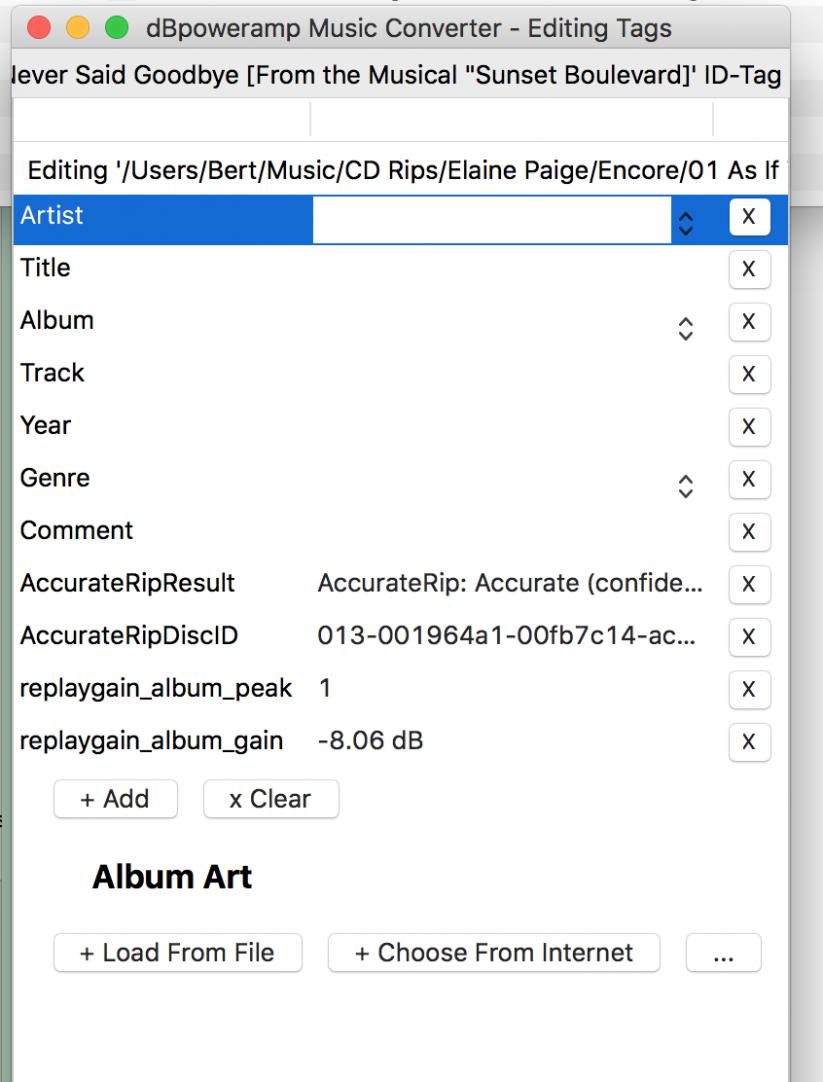Delete the replaygain_album_gain tag
Viewport: 823px width, 1082px height.
749,742
